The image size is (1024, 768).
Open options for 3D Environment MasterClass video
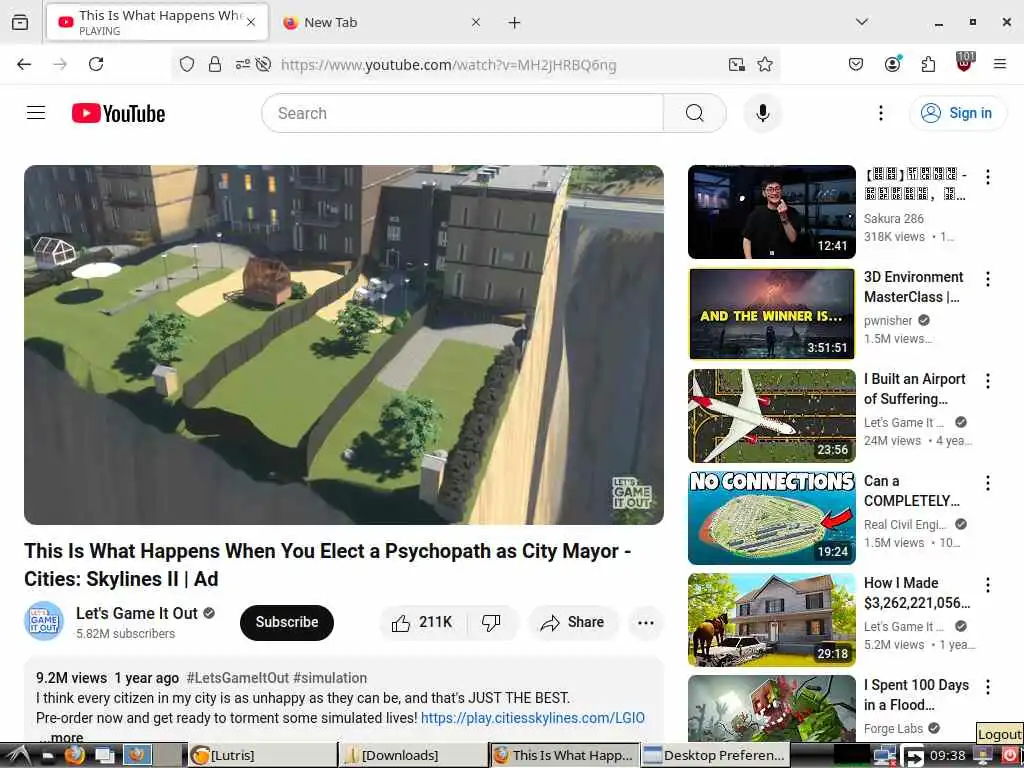pyautogui.click(x=987, y=279)
